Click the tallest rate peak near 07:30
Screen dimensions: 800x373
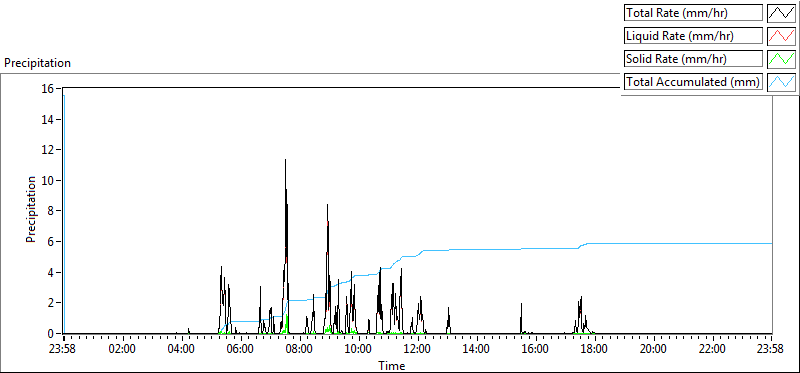285,160
